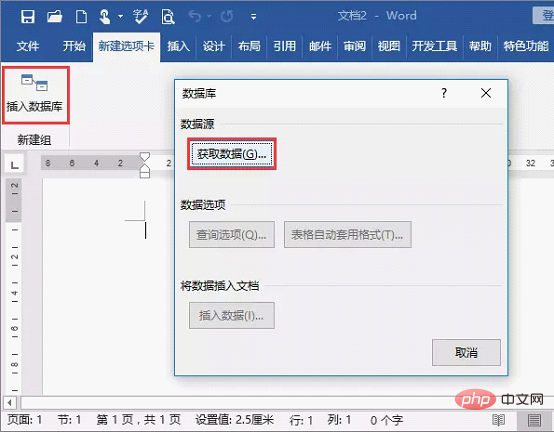The image size is (554, 432).
Task: Click the 插入数据库 ribbon button
Action: tap(35, 94)
